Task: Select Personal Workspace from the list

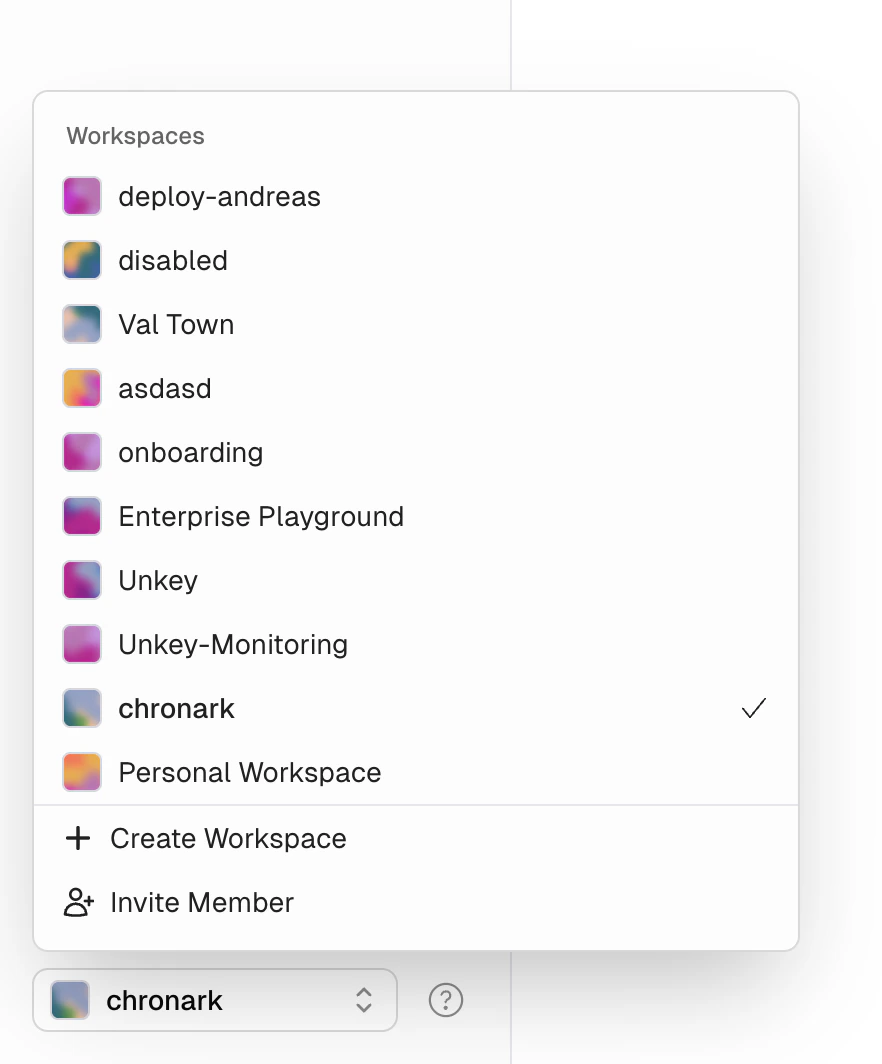Action: coord(249,772)
